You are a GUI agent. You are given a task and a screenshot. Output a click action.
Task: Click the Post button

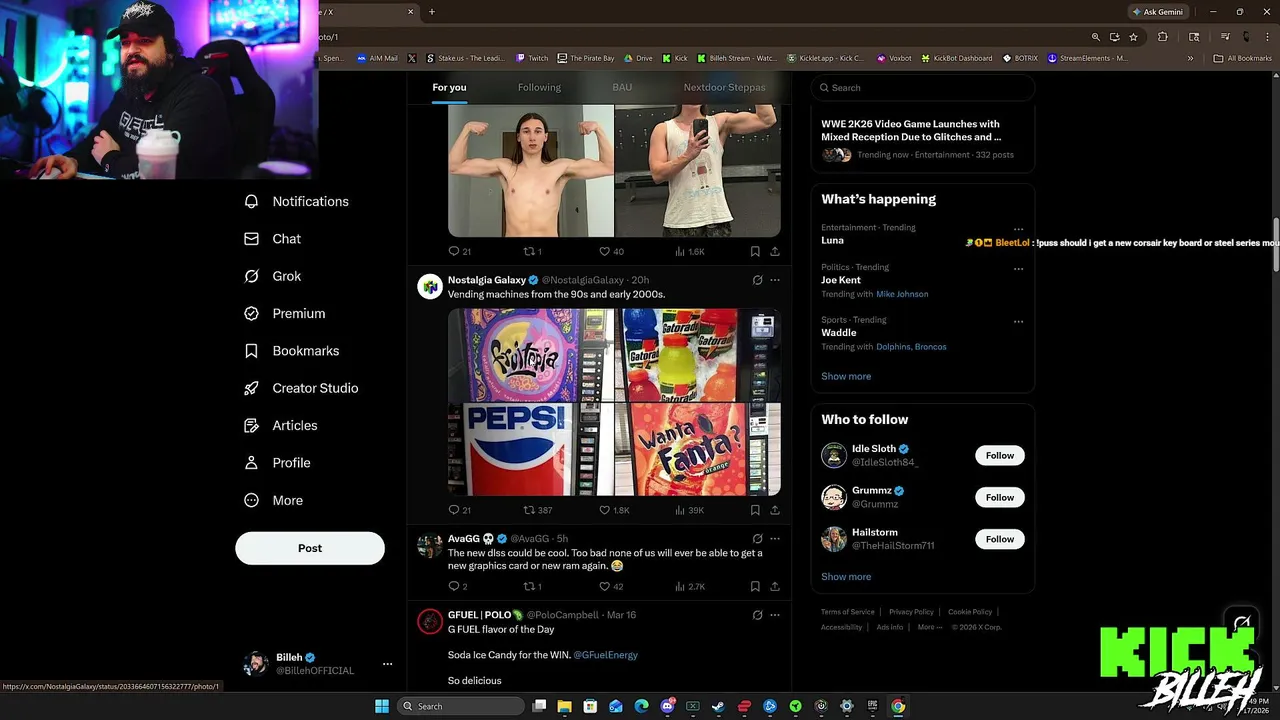(310, 548)
